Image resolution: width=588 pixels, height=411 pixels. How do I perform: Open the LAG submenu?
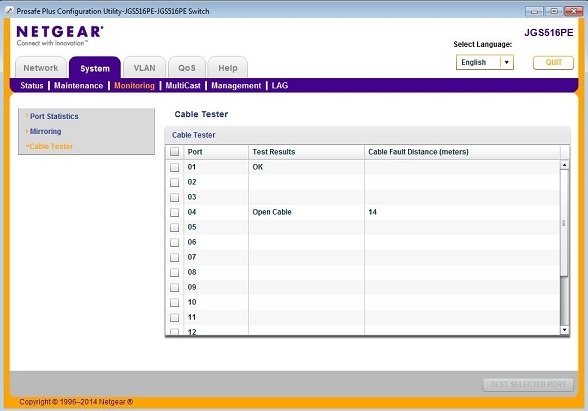[280, 86]
